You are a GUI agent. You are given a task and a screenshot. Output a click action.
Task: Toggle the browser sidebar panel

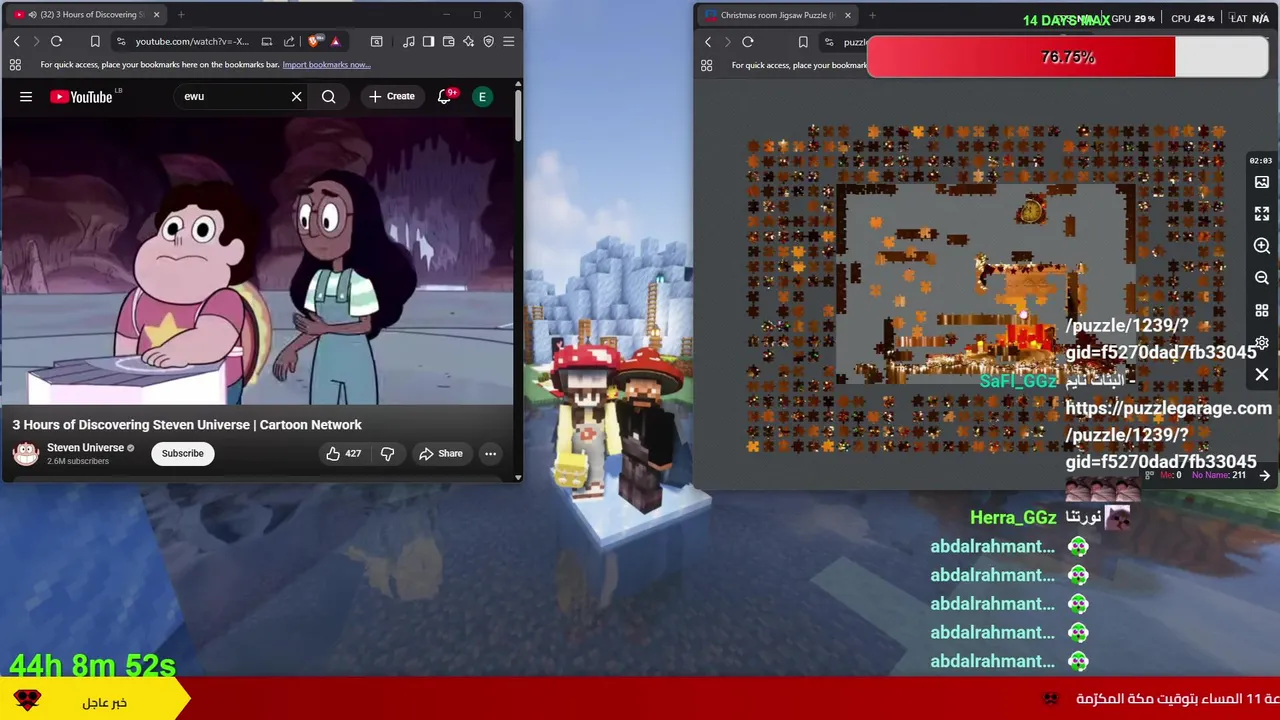[x=428, y=41]
